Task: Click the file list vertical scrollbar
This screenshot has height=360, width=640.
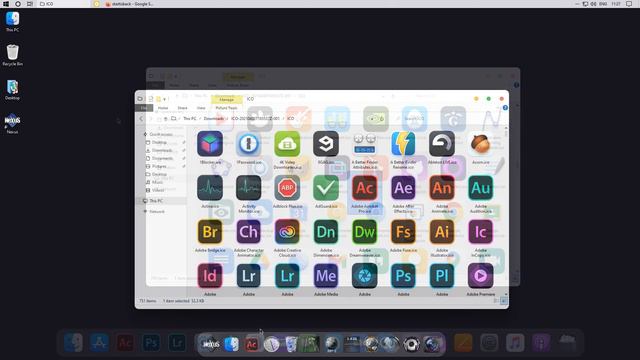Action: click(506, 210)
